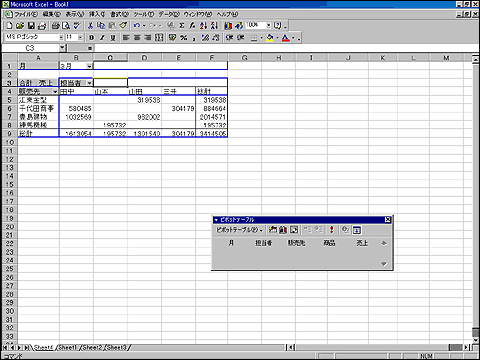Click the New workbook icon
Image resolution: width=480 pixels, height=360 pixels.
click(10, 26)
